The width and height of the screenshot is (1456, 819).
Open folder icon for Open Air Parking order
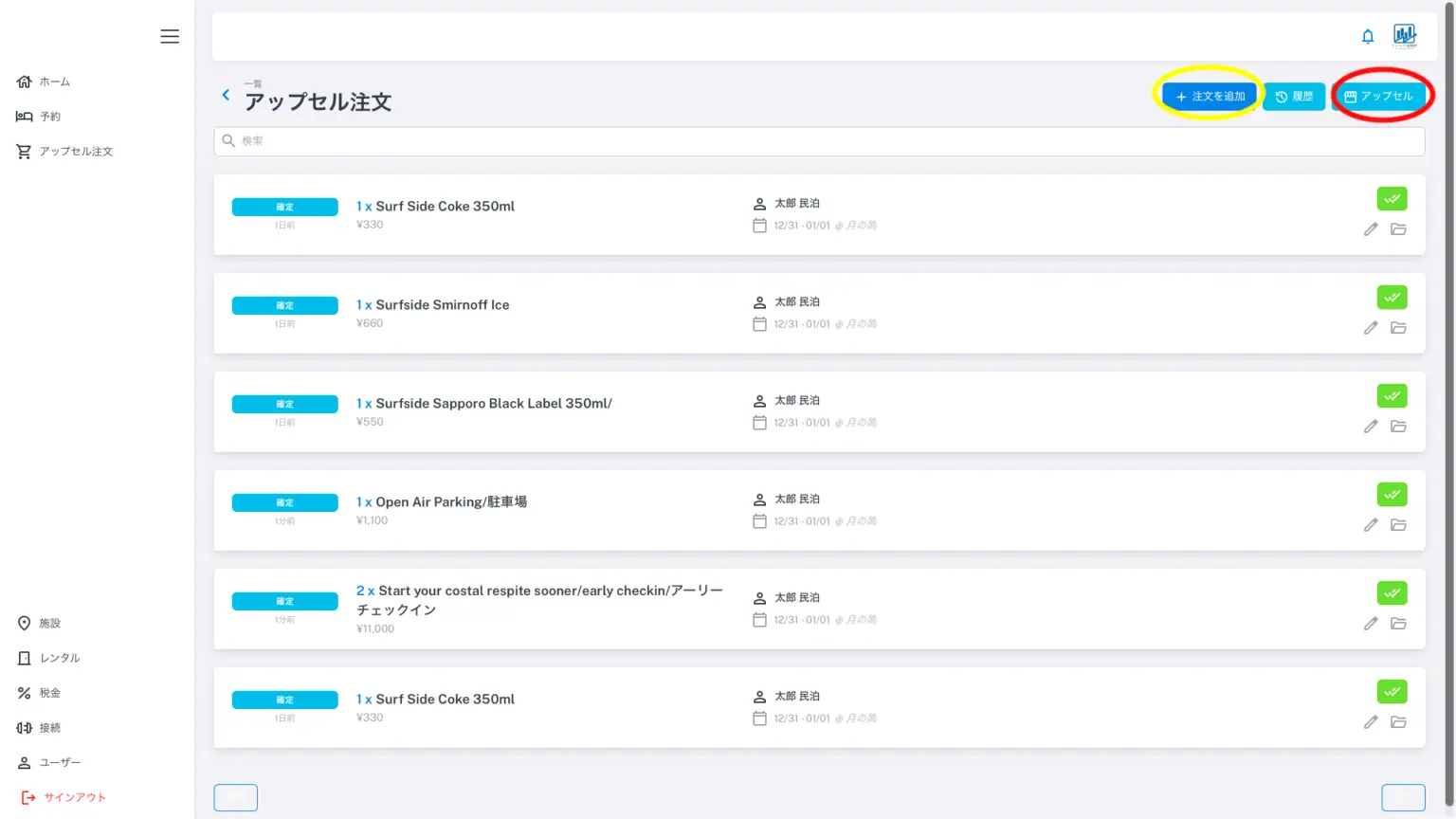point(1398,525)
